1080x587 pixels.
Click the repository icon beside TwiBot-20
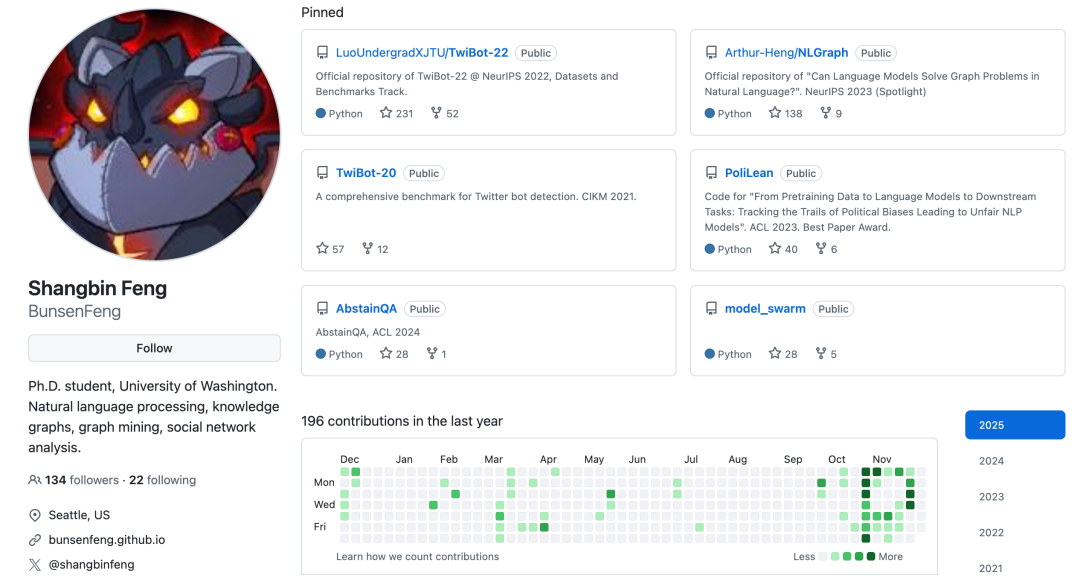[322, 173]
